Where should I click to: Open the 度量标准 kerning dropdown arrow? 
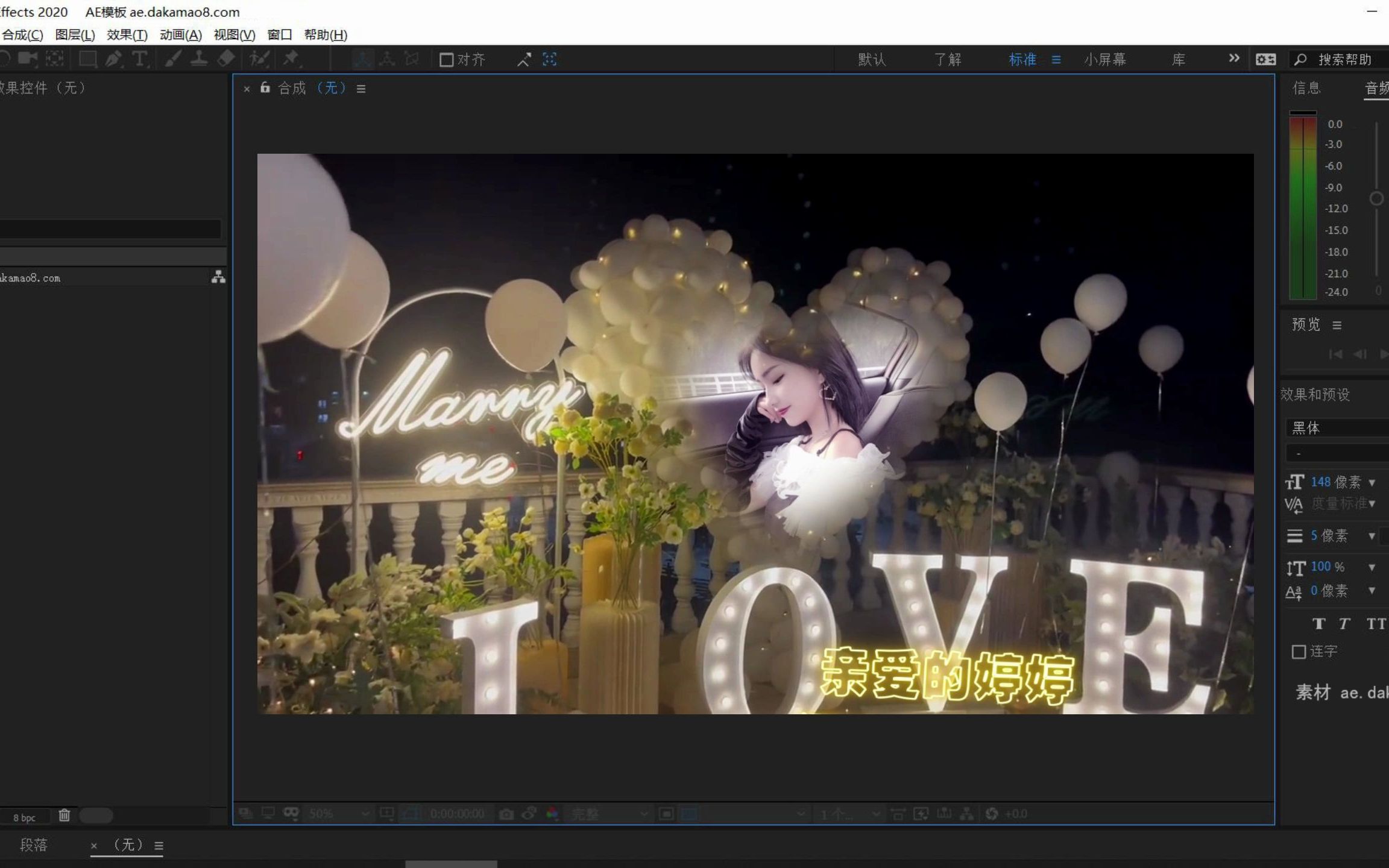click(x=1372, y=503)
